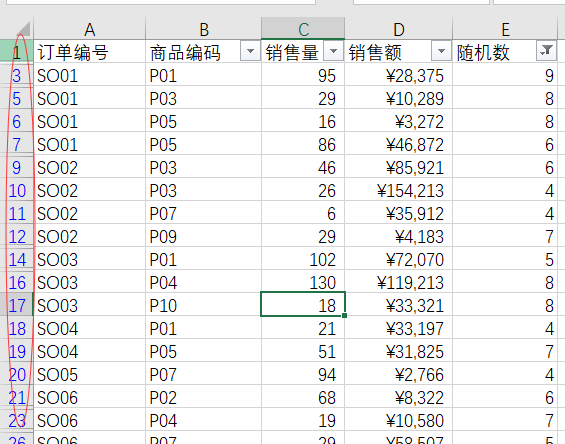Select column C header

(x=303, y=29)
